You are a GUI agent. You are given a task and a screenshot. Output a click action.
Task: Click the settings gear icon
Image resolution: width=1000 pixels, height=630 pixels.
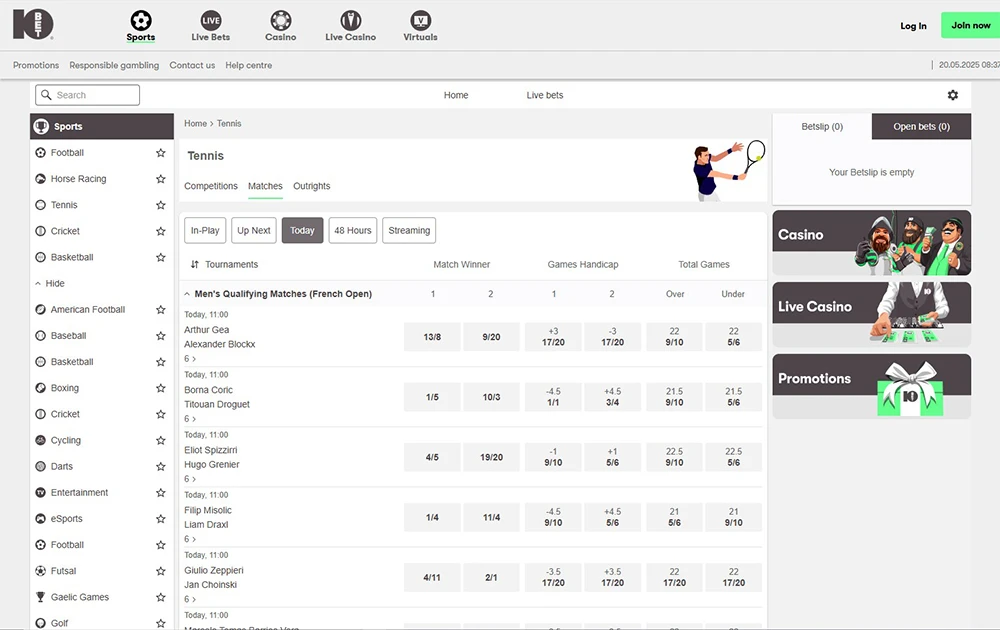coord(952,95)
